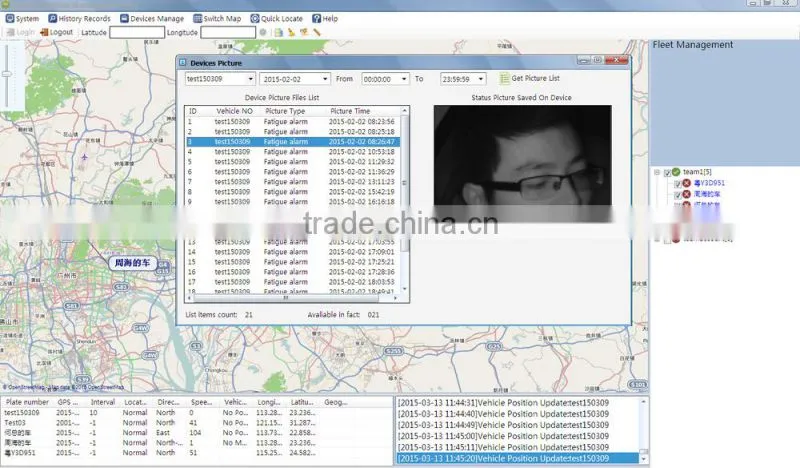This screenshot has width=800, height=468.
Task: Open the System menu
Action: tap(22, 18)
